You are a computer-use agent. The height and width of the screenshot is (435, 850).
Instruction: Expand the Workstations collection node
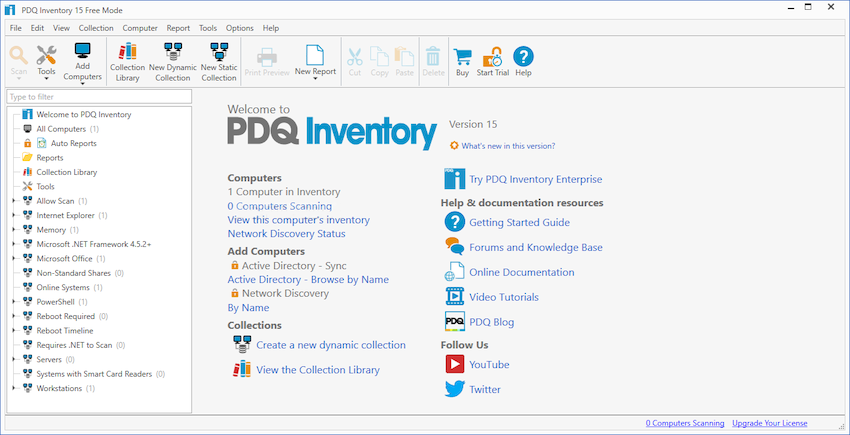pyautogui.click(x=14, y=388)
